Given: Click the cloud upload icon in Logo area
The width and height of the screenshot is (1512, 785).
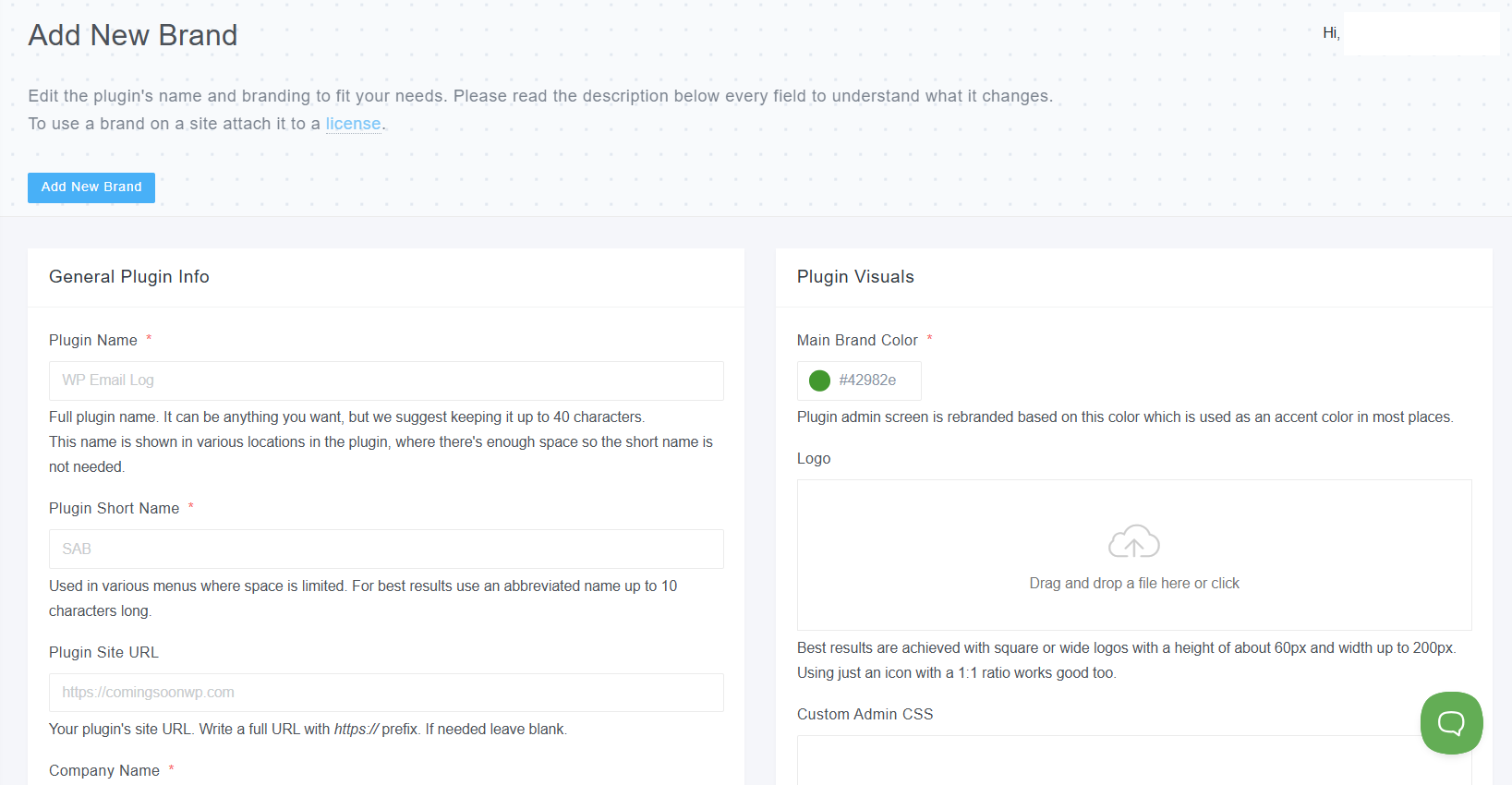Looking at the screenshot, I should coord(1133,542).
